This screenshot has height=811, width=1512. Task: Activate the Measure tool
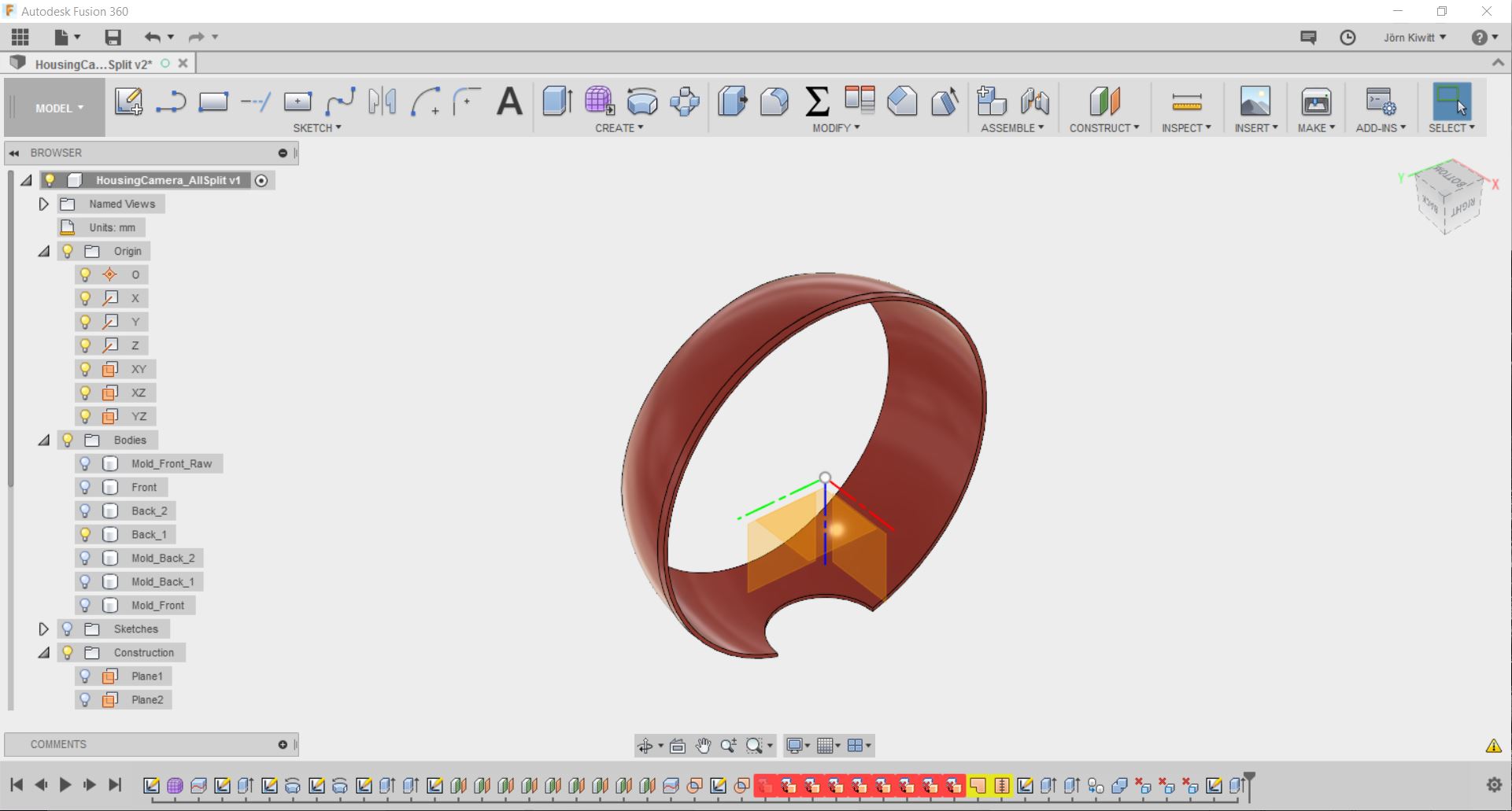click(x=1187, y=101)
